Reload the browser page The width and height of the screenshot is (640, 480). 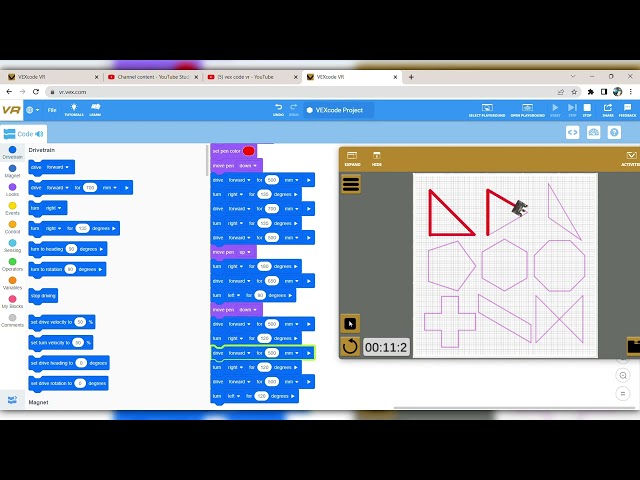pyautogui.click(x=36, y=92)
